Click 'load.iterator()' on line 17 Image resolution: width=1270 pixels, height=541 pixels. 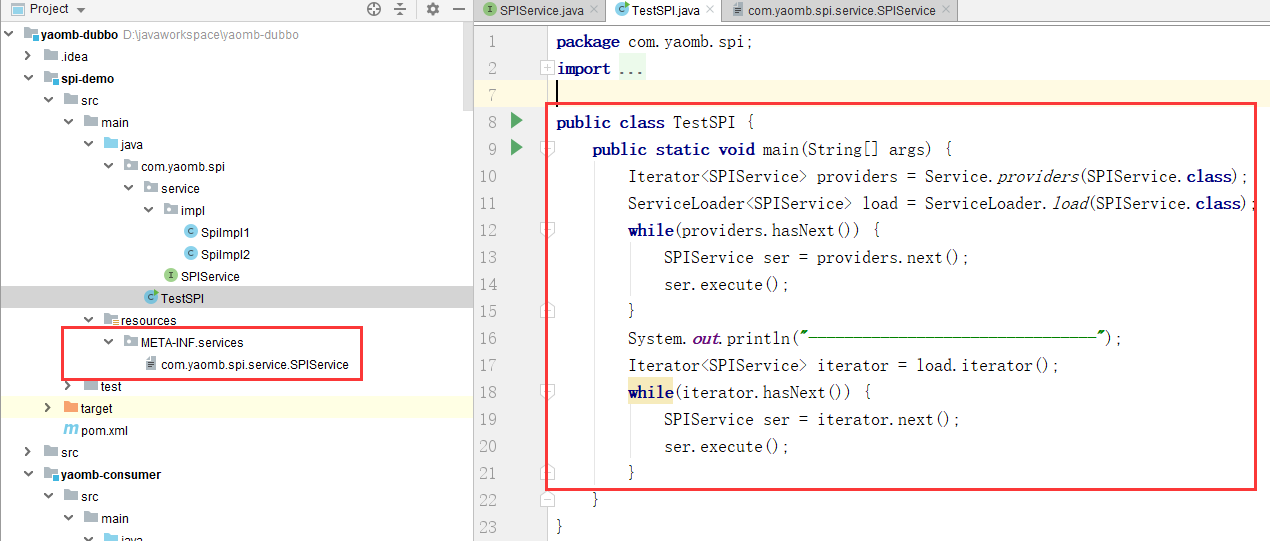click(988, 365)
